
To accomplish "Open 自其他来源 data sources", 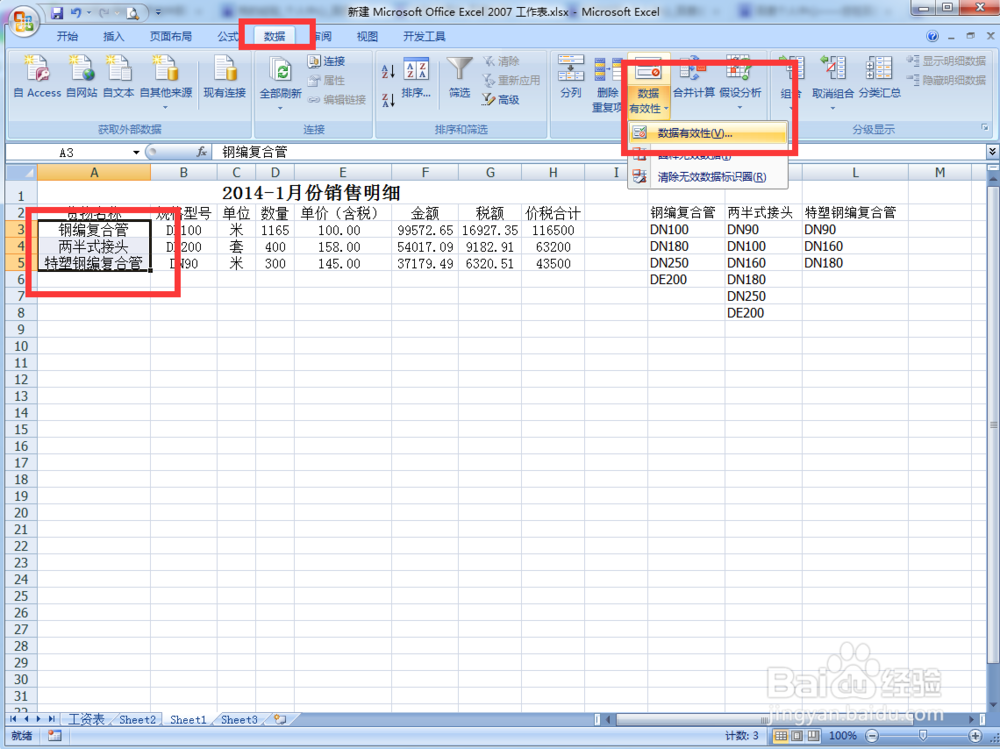I will point(166,82).
